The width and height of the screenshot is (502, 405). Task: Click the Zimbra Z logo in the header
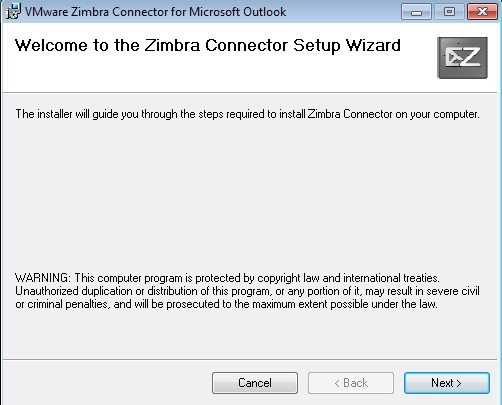point(462,58)
